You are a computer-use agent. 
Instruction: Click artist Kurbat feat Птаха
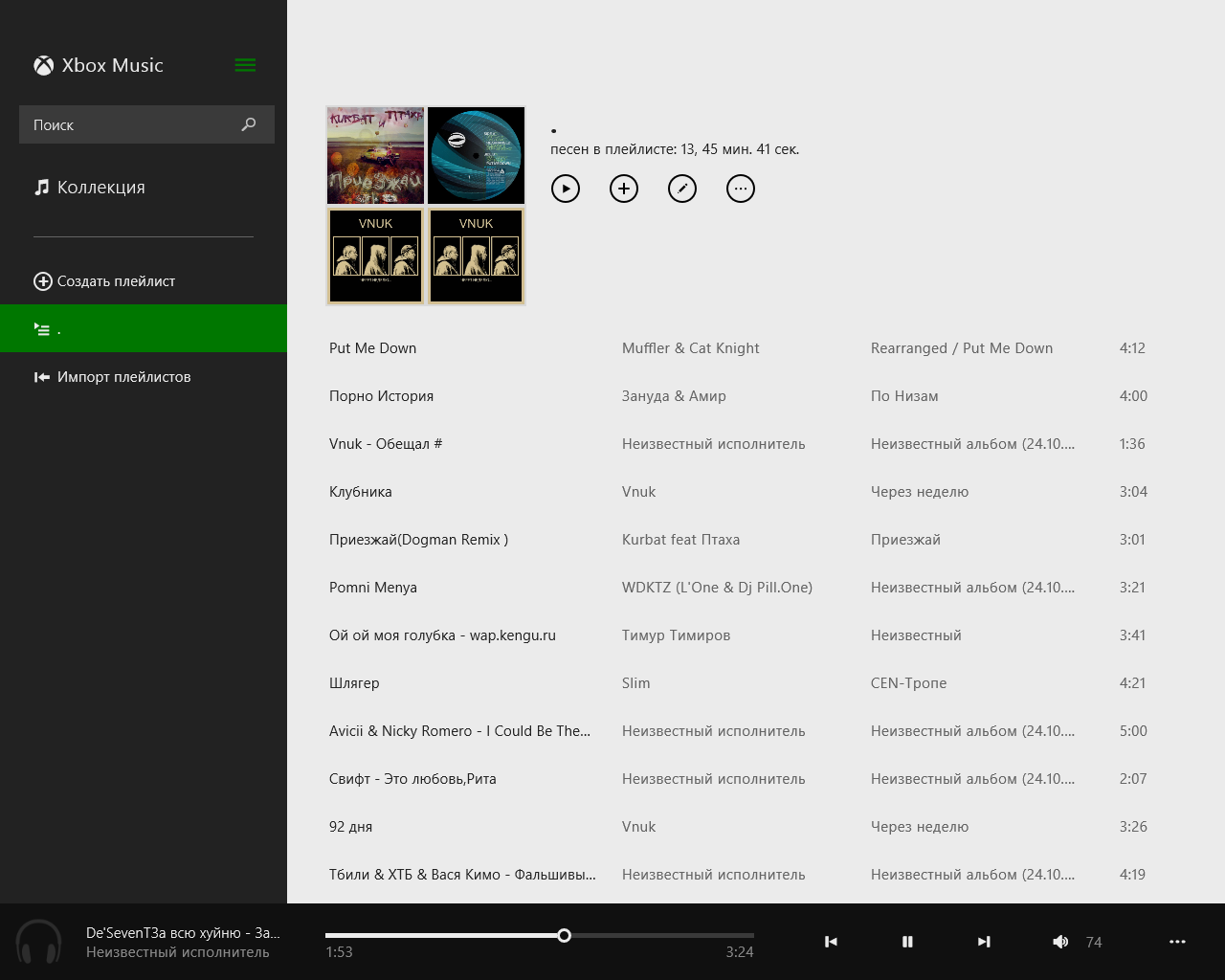[680, 540]
